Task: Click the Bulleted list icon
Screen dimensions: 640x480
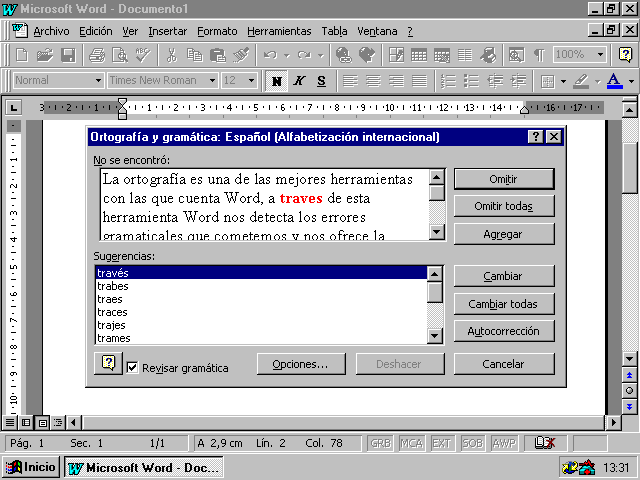Action: pos(471,81)
